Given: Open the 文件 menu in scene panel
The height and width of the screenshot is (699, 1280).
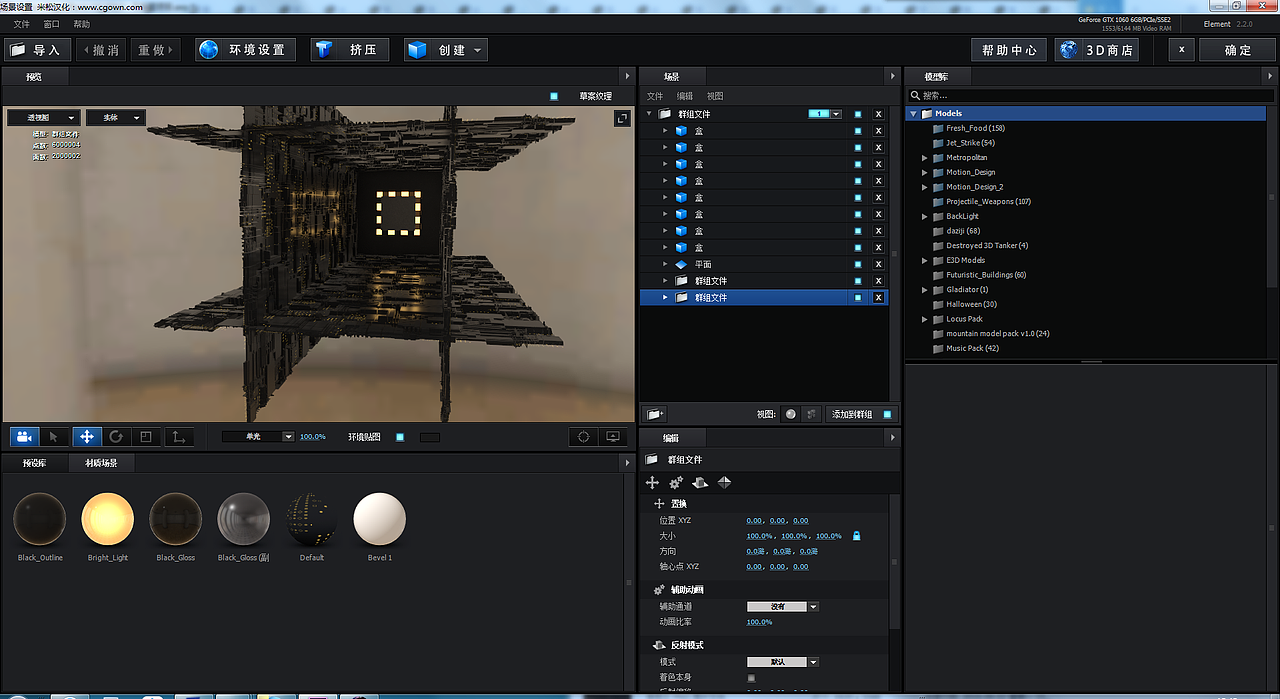Looking at the screenshot, I should (655, 95).
